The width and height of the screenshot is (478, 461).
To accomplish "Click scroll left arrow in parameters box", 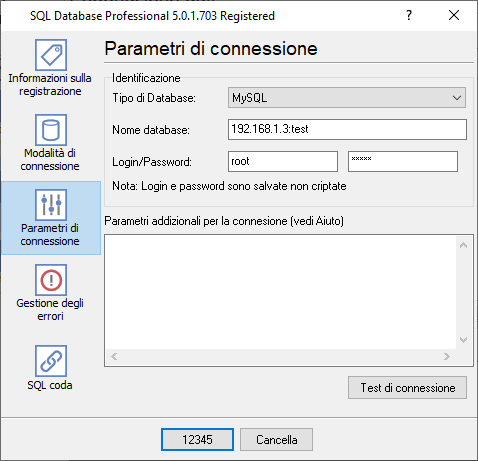I will point(114,357).
